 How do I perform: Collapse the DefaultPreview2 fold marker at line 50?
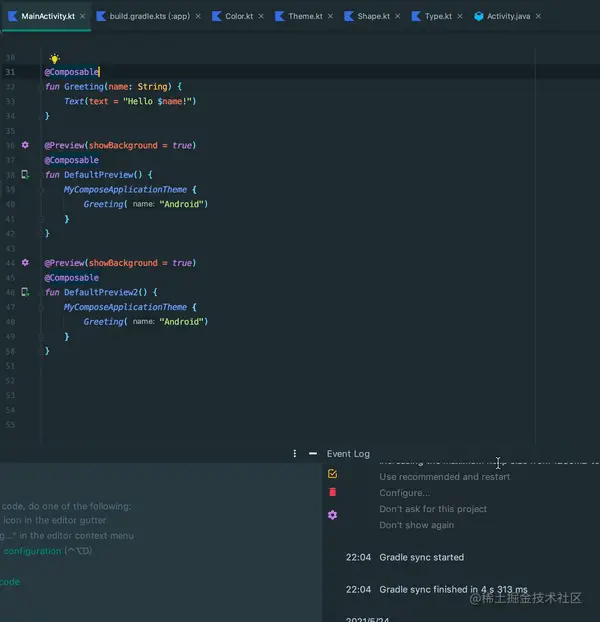click(x=40, y=351)
